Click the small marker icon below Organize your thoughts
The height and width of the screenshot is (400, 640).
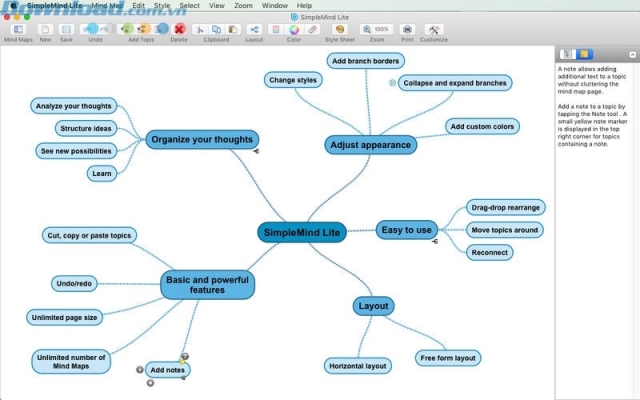pyautogui.click(x=256, y=151)
